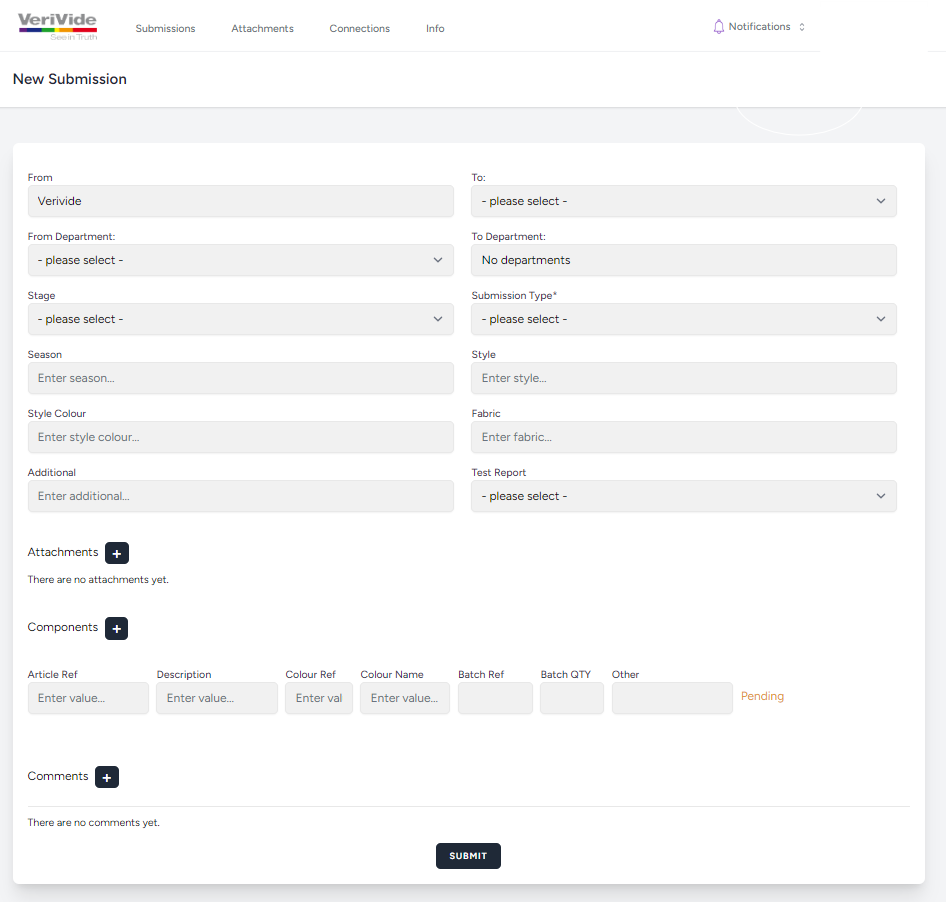Expand the Test Report dropdown
This screenshot has height=902, width=946.
[x=683, y=496]
